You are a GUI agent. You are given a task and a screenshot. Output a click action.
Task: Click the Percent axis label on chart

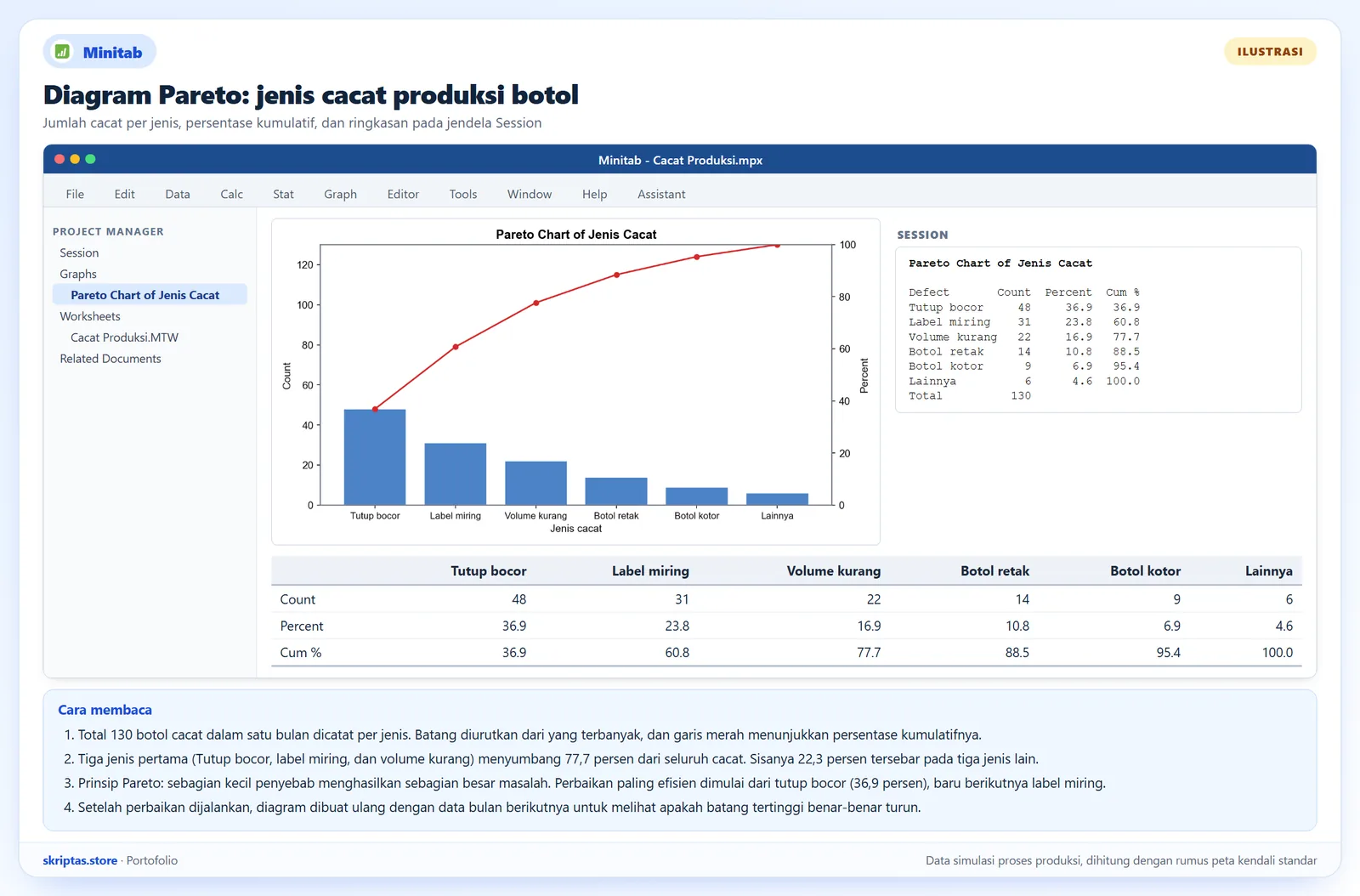(864, 376)
